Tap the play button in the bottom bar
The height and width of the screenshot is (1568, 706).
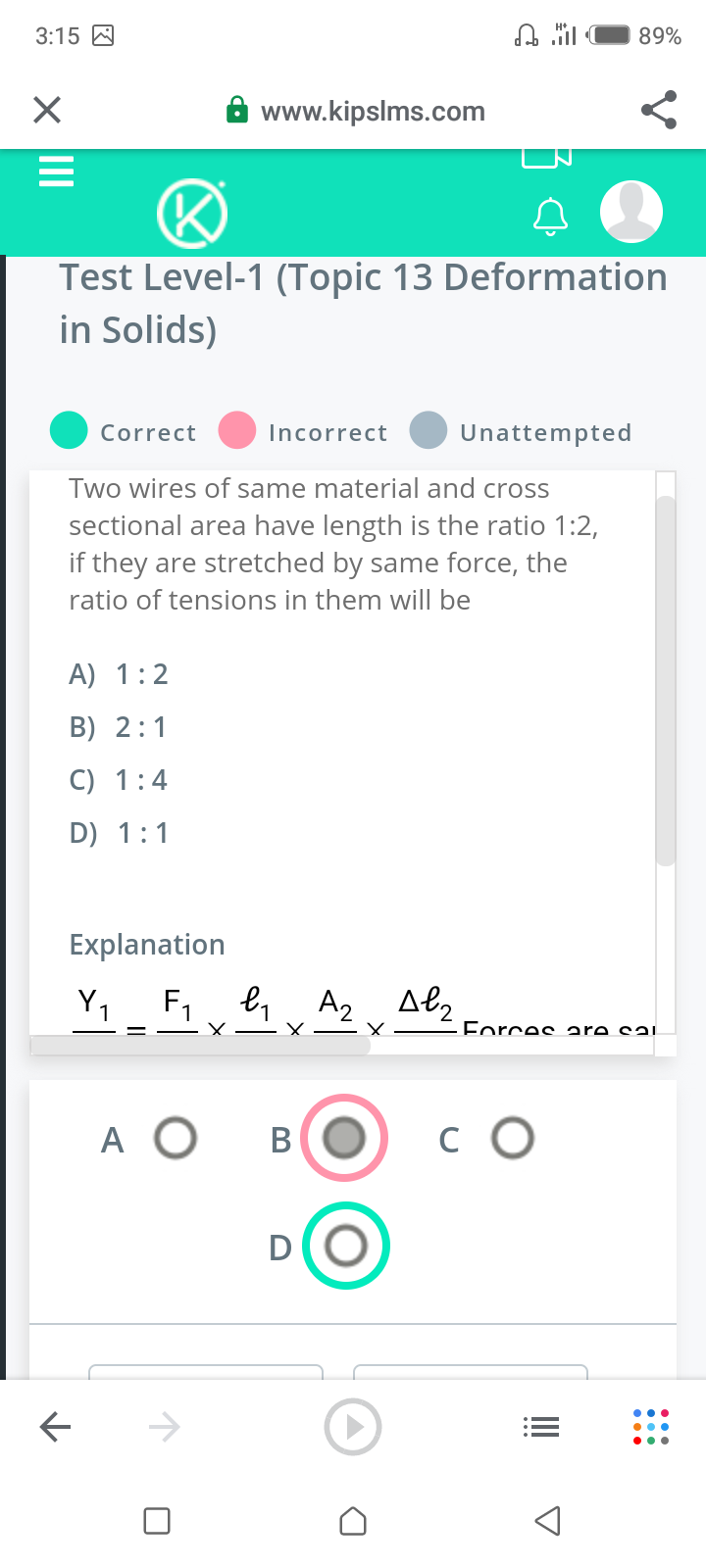click(353, 1427)
